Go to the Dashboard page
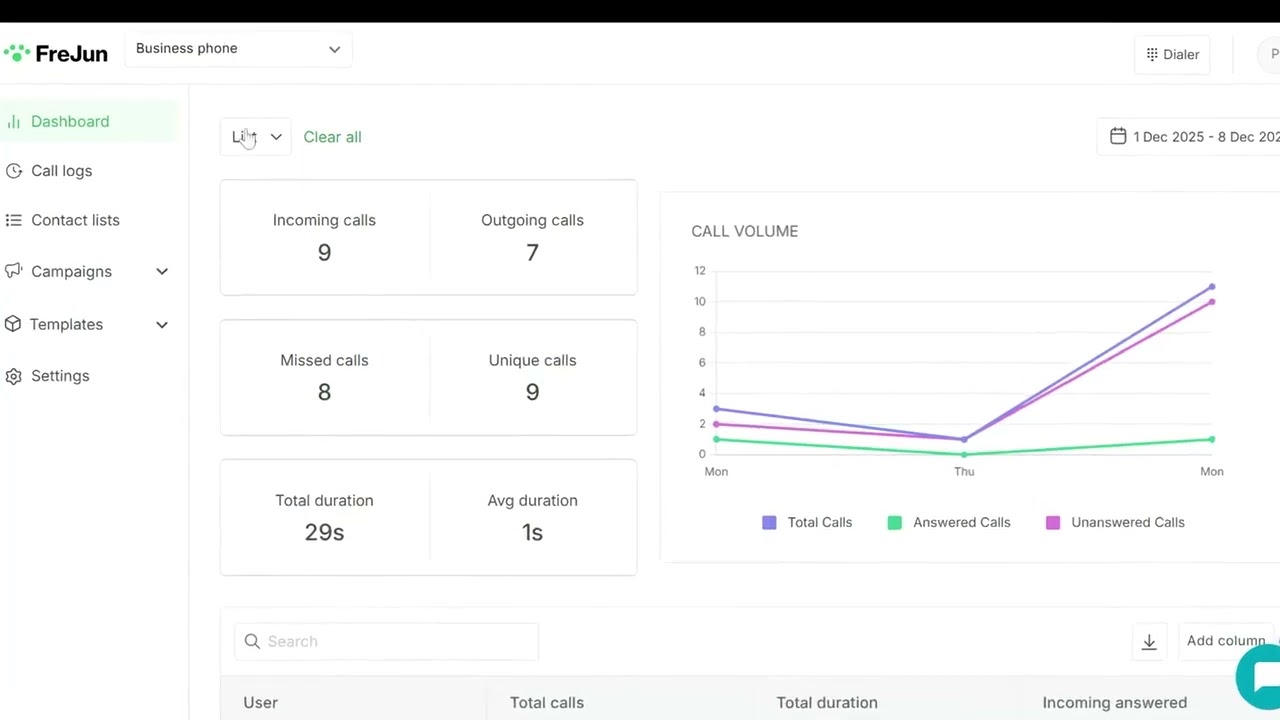1280x720 pixels. (x=89, y=122)
